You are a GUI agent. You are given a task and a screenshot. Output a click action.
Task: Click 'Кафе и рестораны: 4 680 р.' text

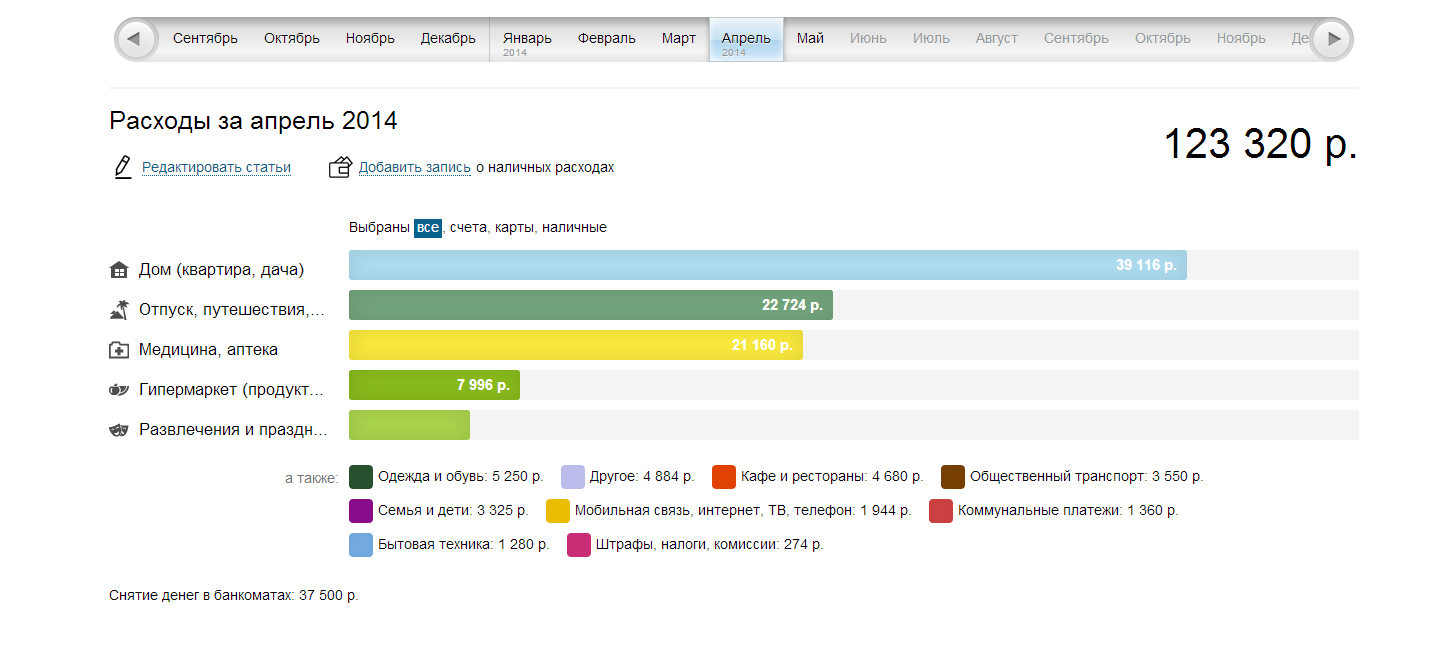click(832, 477)
